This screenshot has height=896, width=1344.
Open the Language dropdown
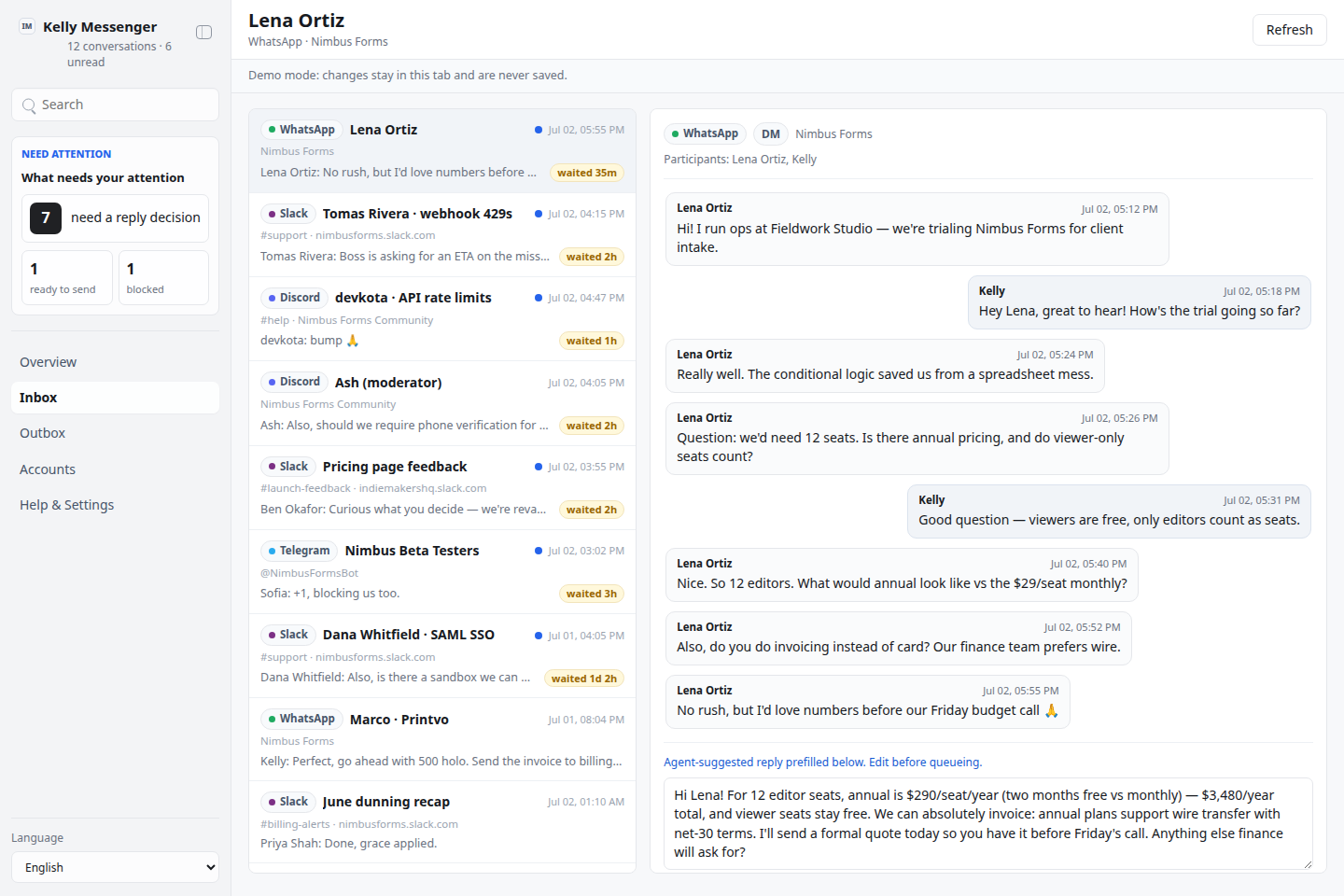[x=116, y=867]
